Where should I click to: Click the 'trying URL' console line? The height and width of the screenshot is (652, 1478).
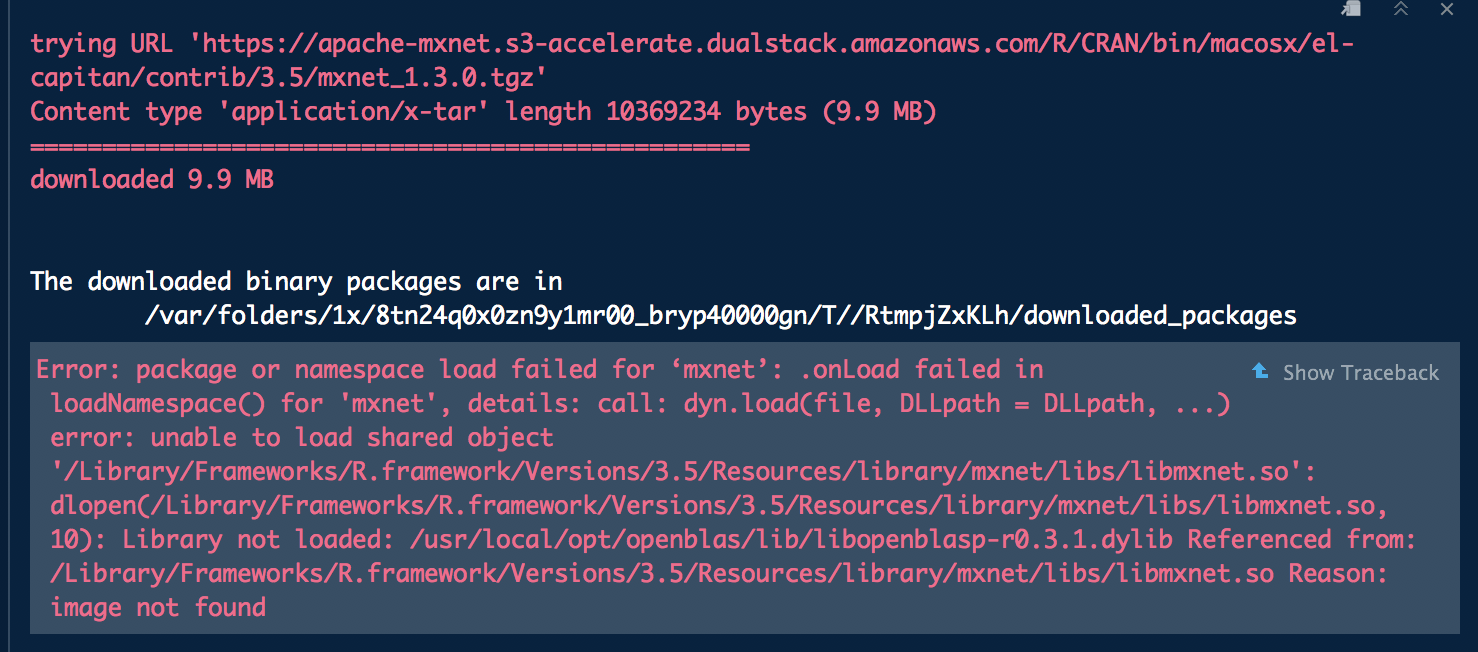pyautogui.click(x=400, y=43)
